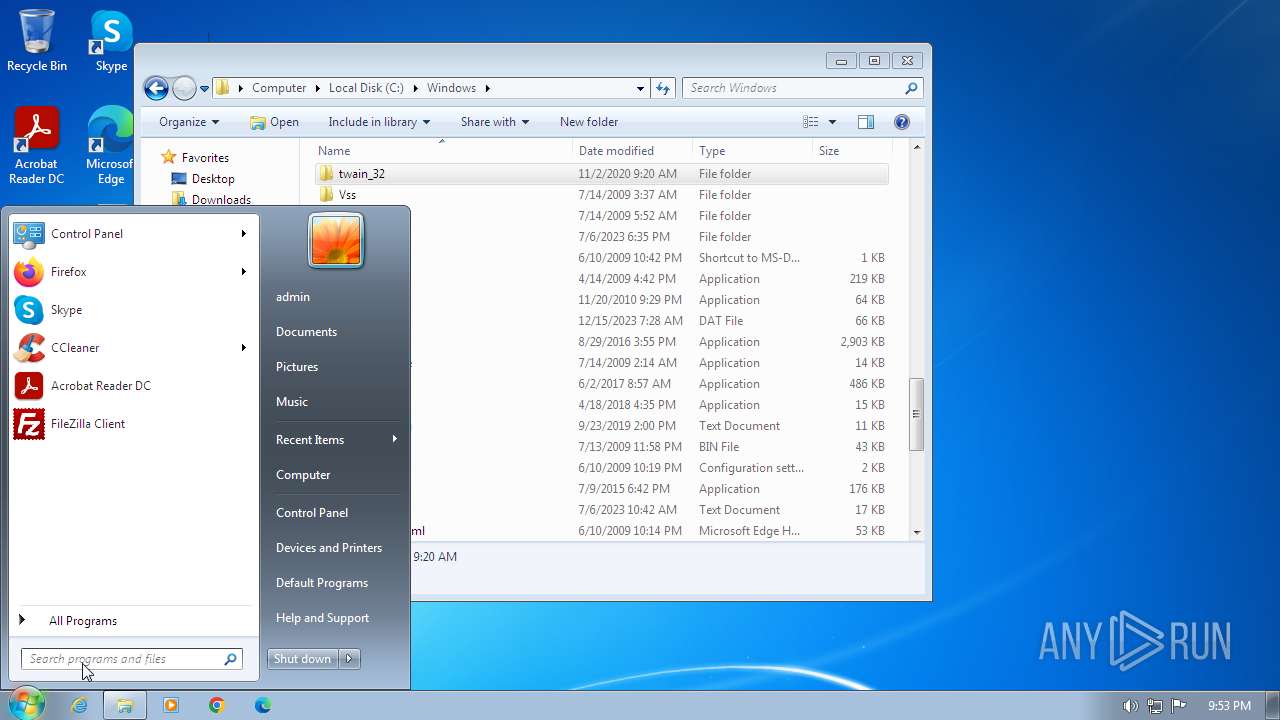The height and width of the screenshot is (720, 1280).
Task: Expand Firefox jump list arrow
Action: point(243,272)
